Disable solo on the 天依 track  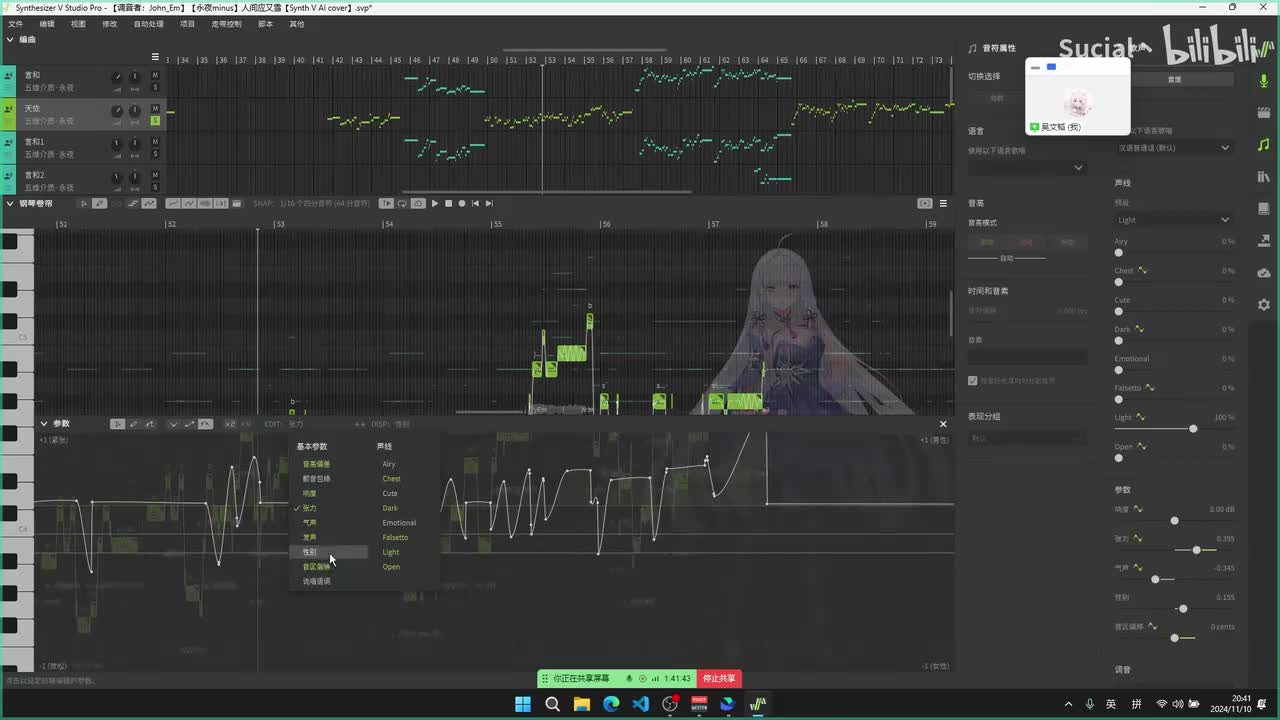coord(155,121)
